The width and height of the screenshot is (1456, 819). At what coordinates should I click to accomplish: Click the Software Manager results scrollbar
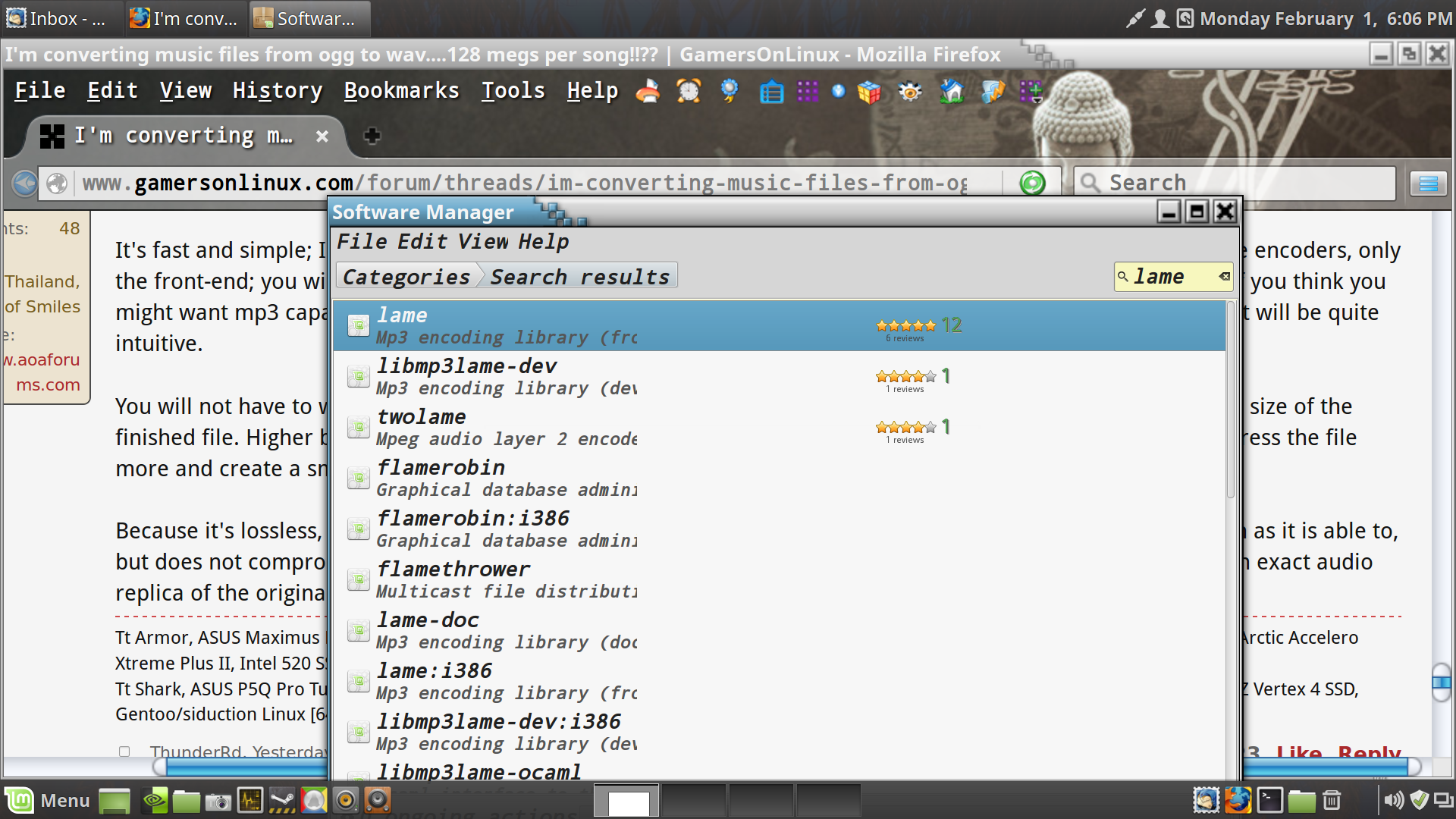click(x=1230, y=400)
